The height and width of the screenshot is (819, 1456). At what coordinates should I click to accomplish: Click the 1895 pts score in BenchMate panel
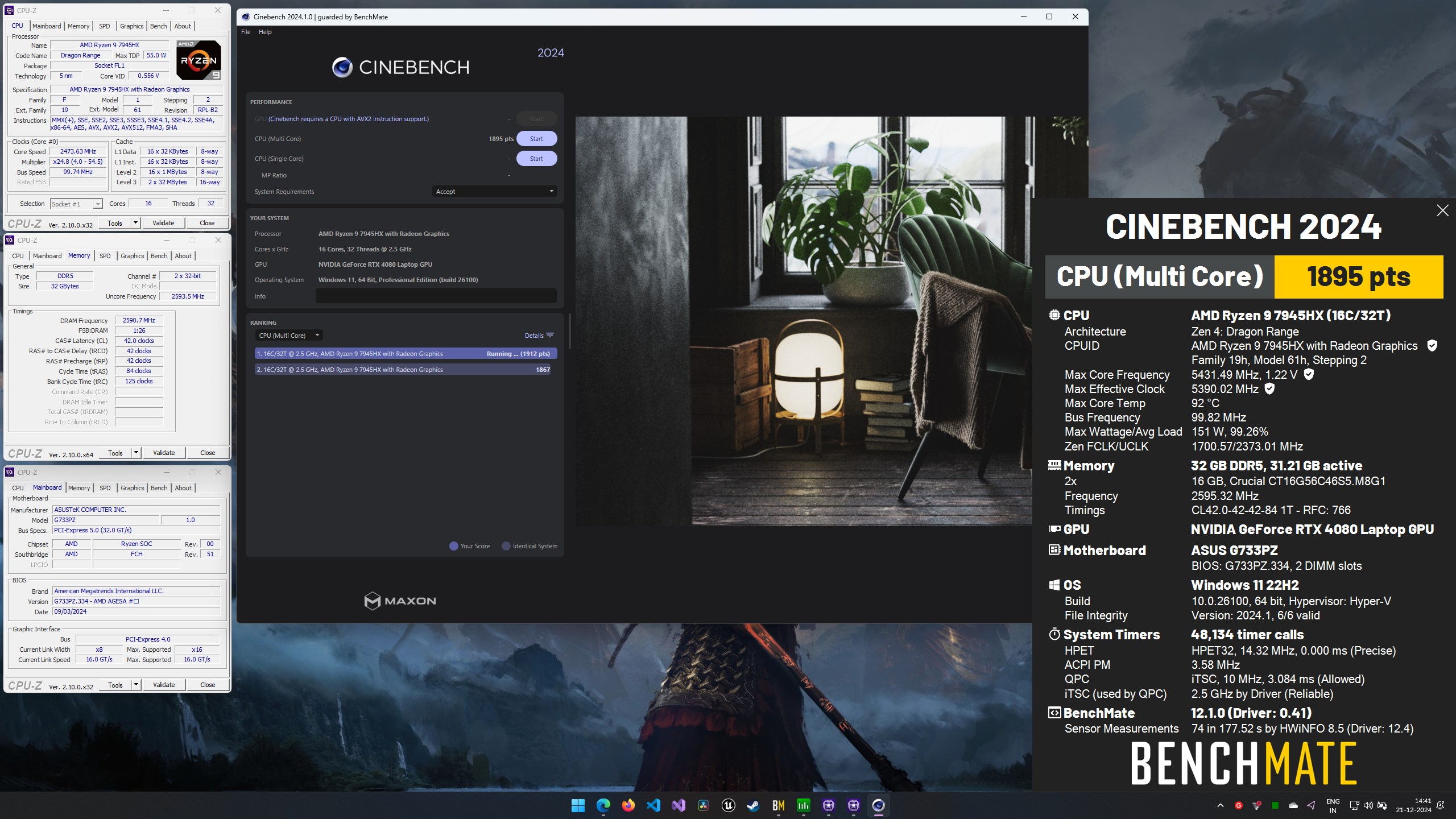click(x=1358, y=277)
